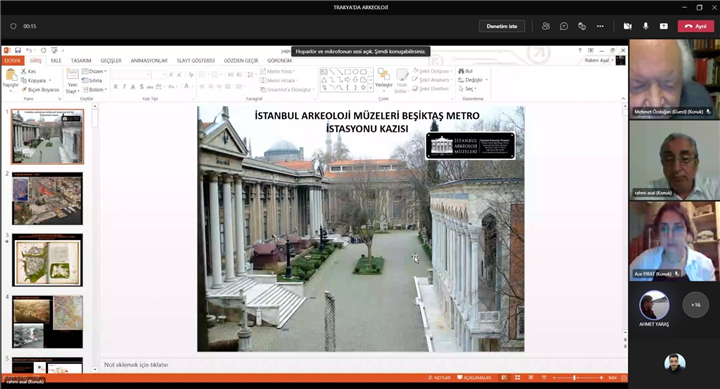
Task: Switch to slide sorter view icon
Action: [518, 378]
